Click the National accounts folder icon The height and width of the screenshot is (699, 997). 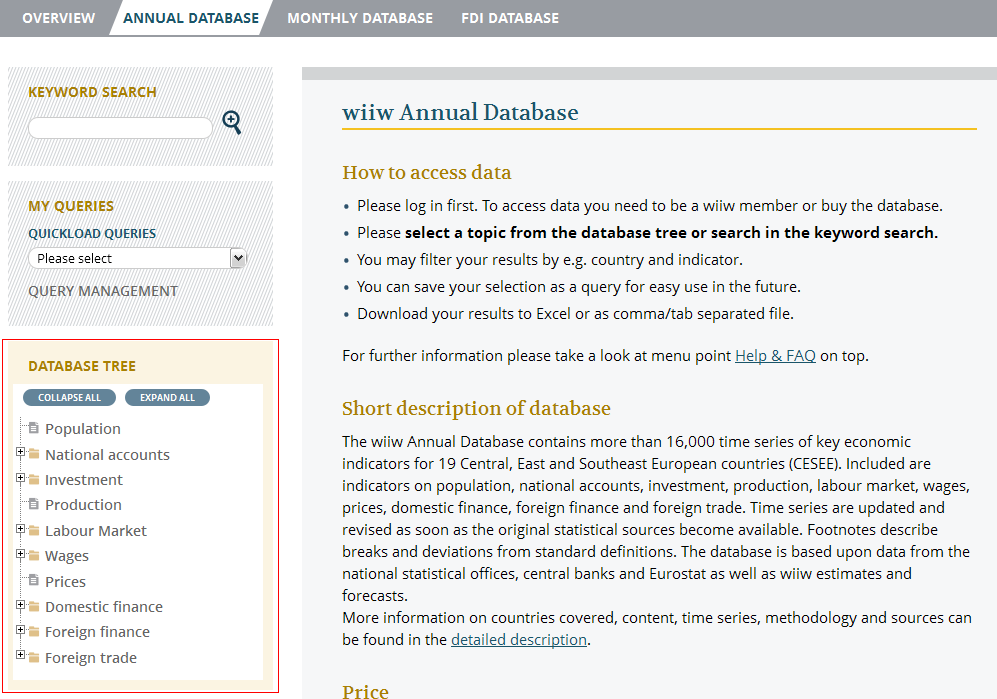click(33, 454)
